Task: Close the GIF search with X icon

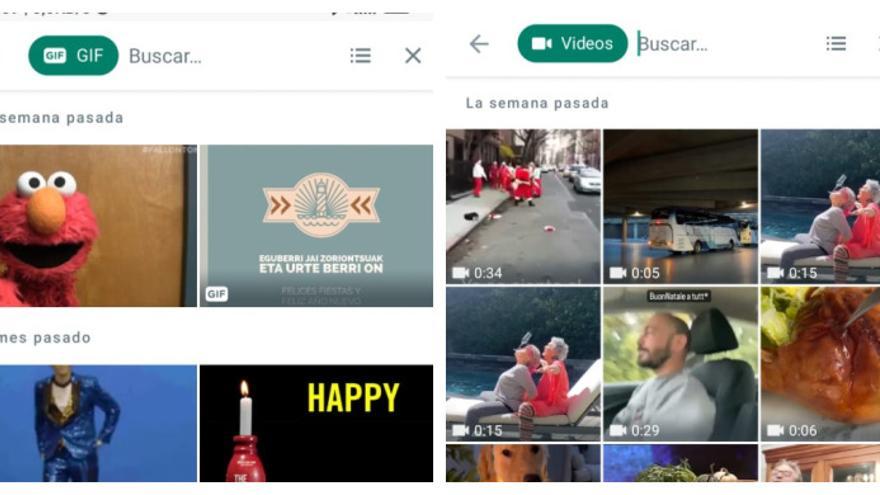Action: (x=413, y=56)
